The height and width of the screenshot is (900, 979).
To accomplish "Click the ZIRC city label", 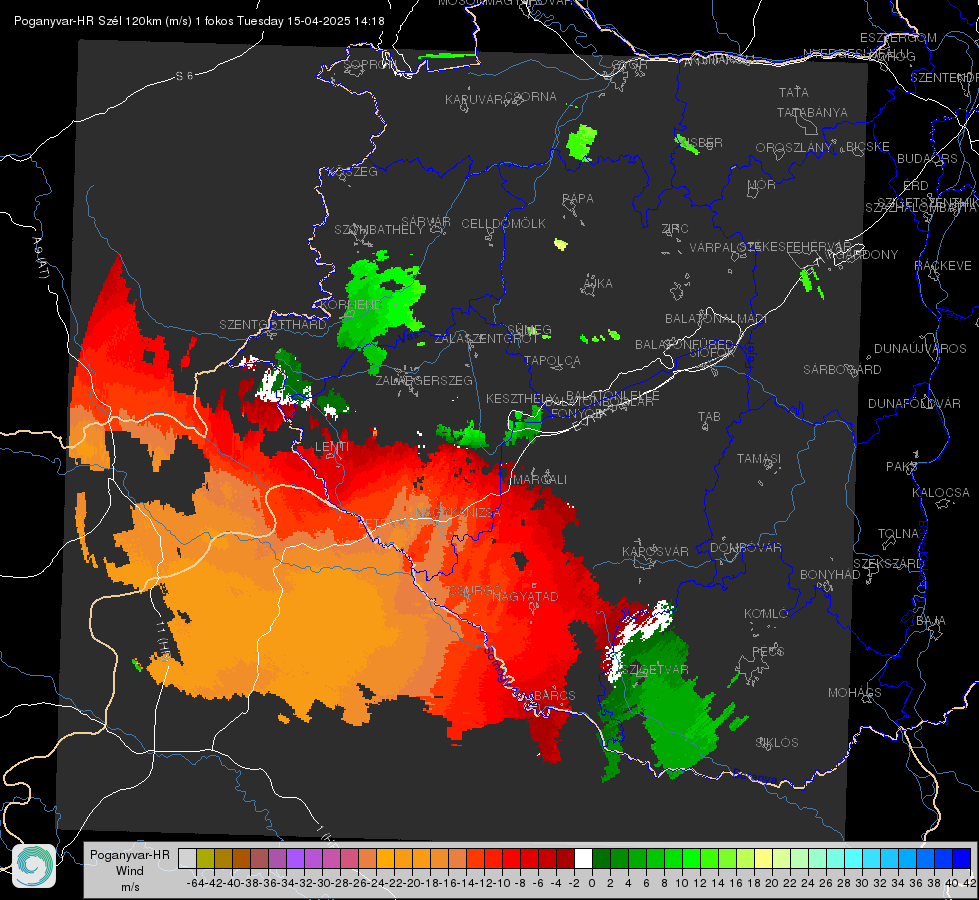I will (675, 229).
